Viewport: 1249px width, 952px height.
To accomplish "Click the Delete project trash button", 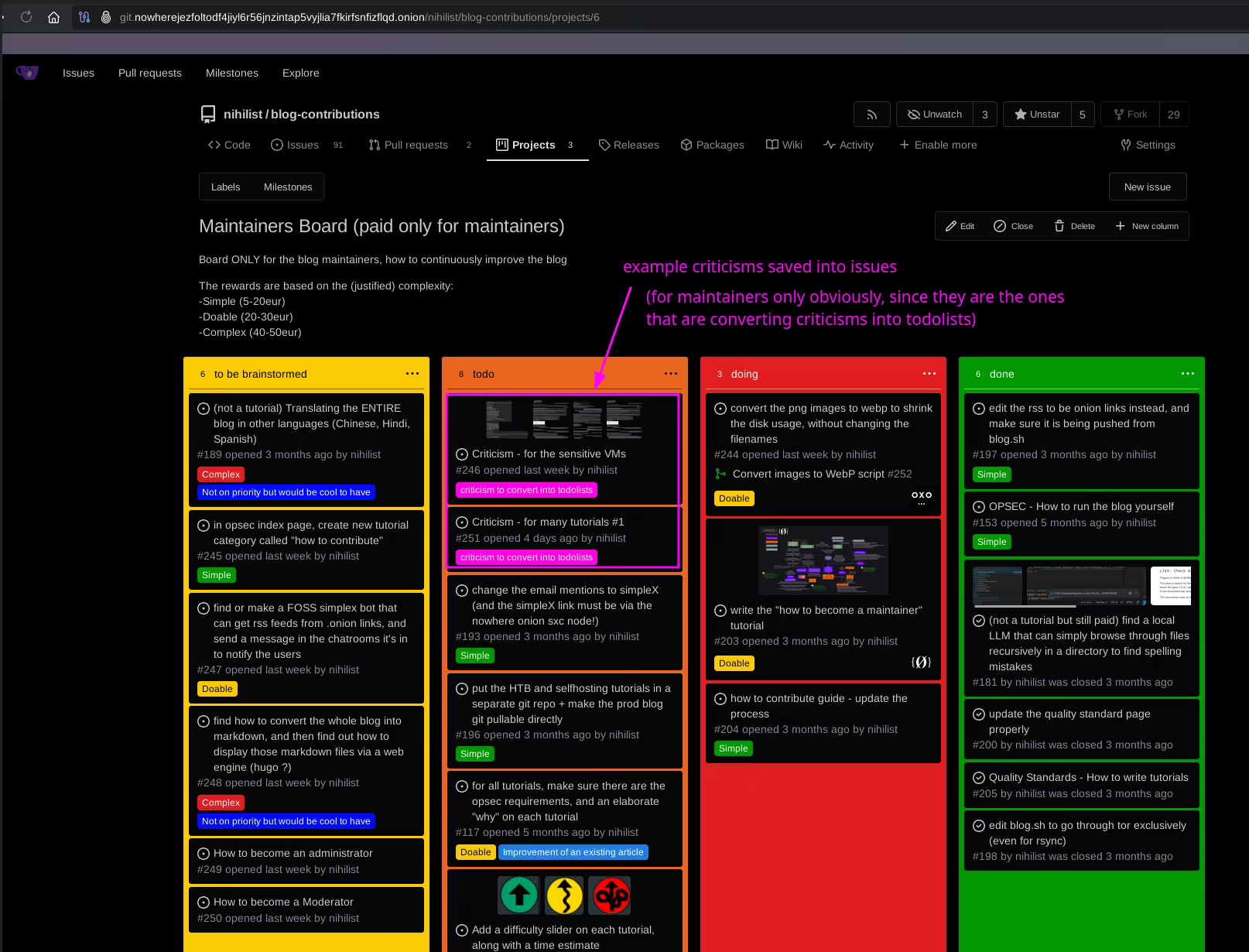I will point(1074,226).
